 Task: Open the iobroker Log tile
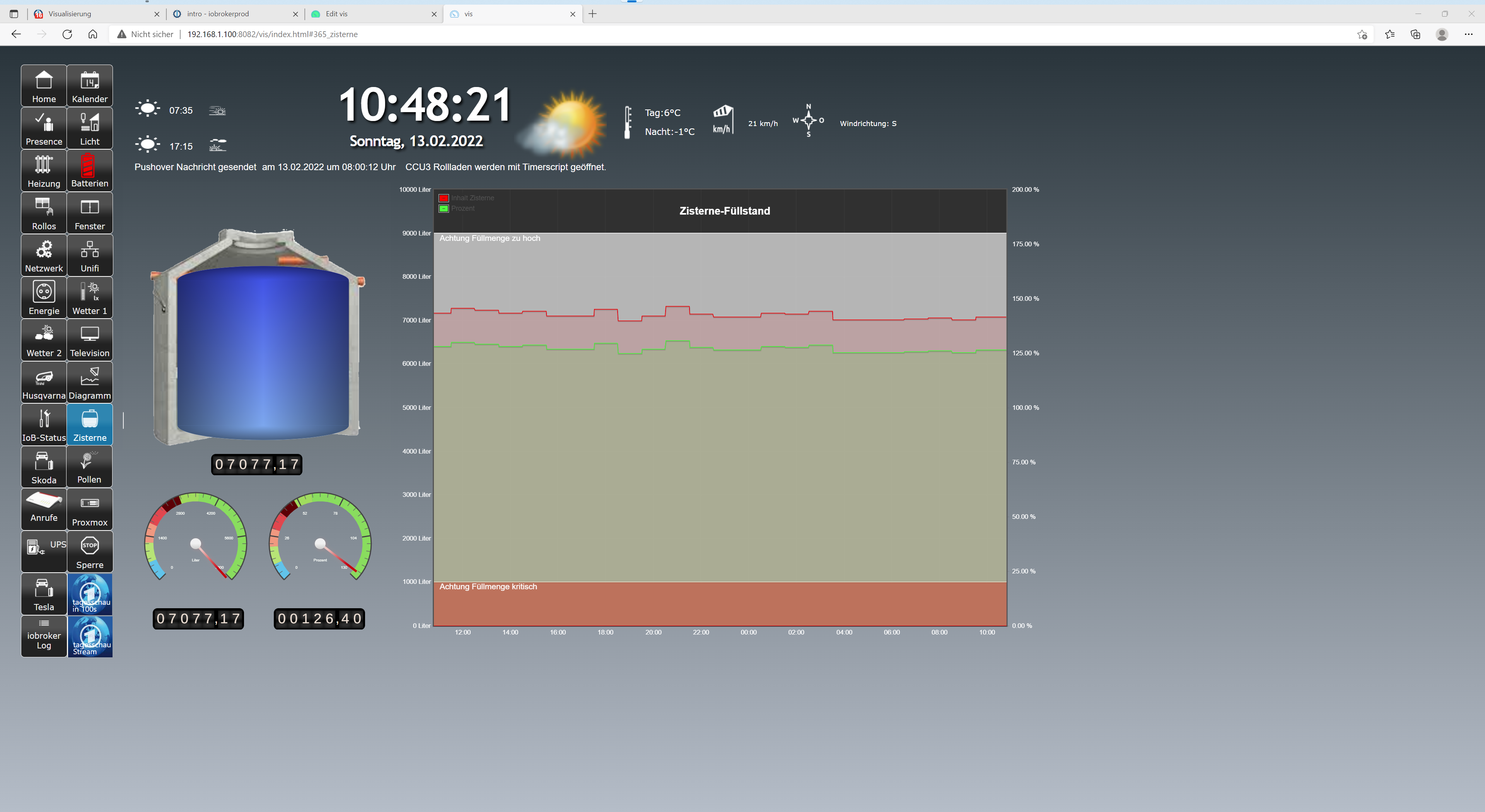tap(44, 636)
